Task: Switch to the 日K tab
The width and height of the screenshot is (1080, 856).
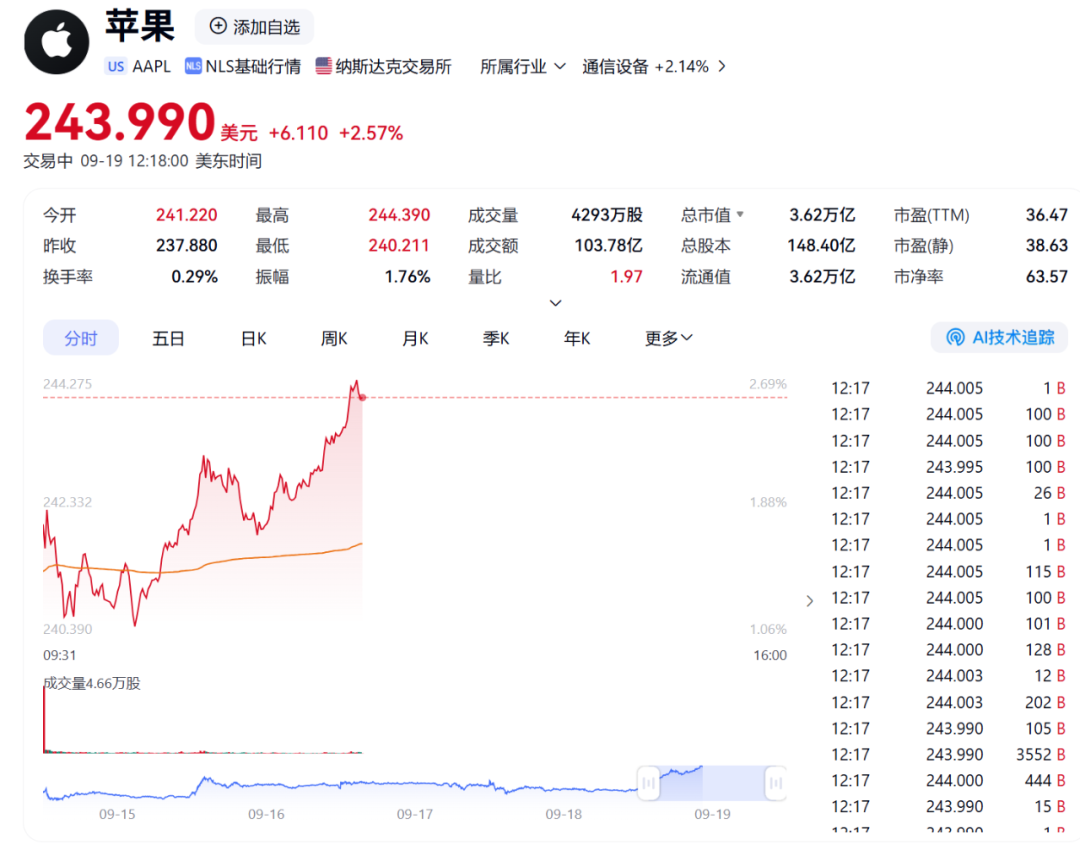Action: pyautogui.click(x=254, y=338)
